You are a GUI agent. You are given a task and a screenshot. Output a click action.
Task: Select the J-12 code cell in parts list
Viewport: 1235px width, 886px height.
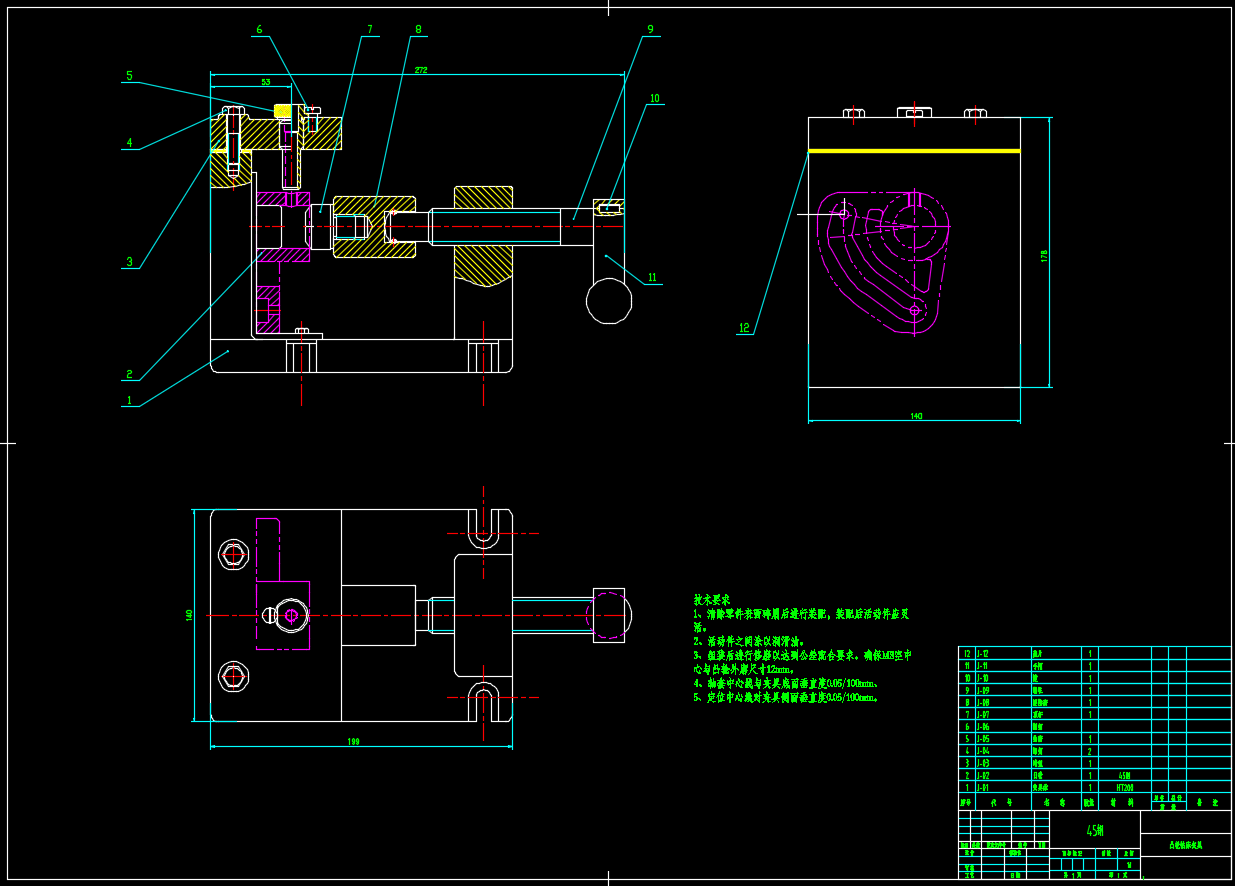pyautogui.click(x=983, y=653)
